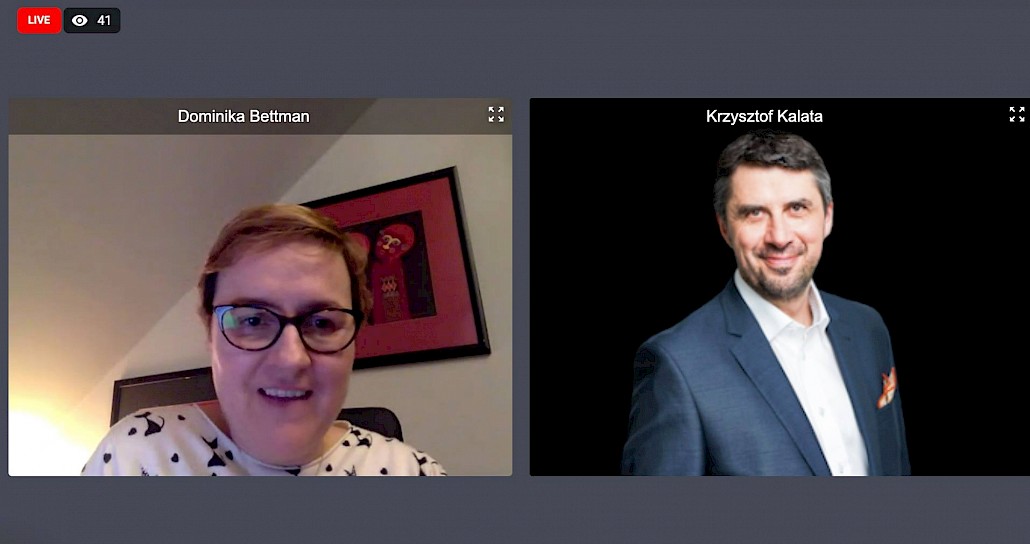The image size is (1030, 544).
Task: Select Krzysztof Kalata's video feed
Action: [x=780, y=287]
